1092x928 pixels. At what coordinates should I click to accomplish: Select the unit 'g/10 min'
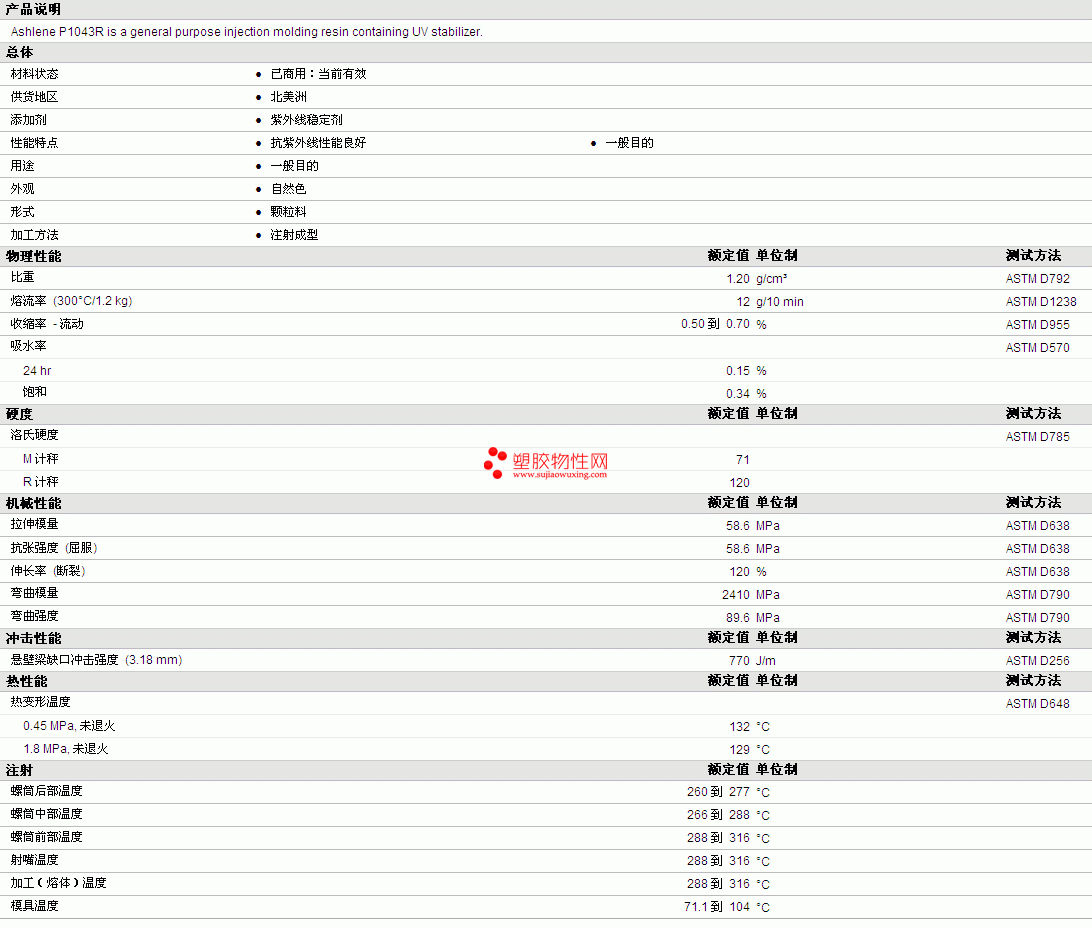tap(780, 301)
